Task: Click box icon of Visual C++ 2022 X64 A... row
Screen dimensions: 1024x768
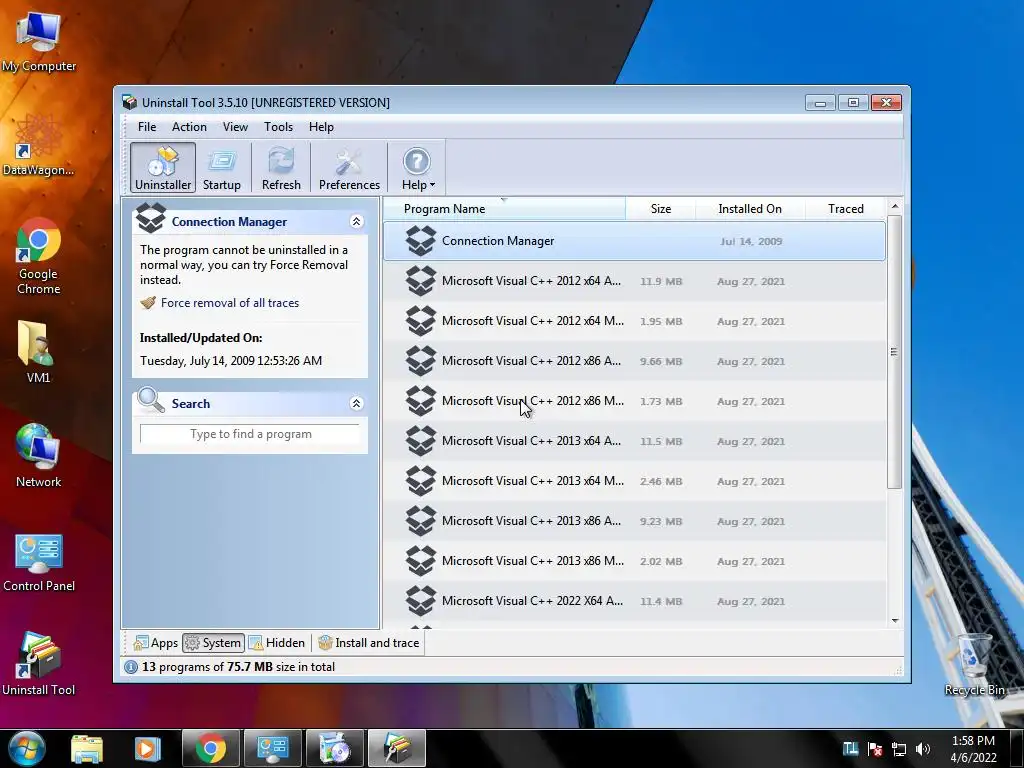Action: 421,601
